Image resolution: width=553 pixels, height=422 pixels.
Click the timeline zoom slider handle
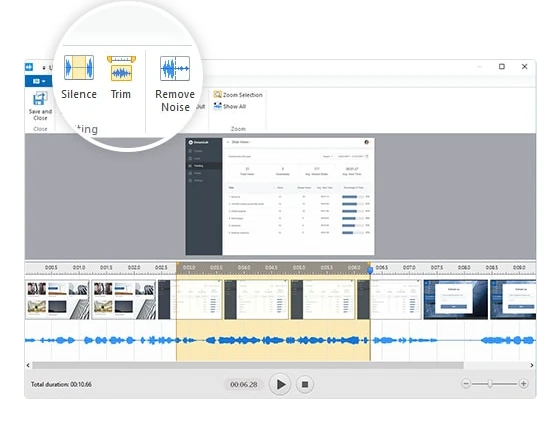(490, 384)
